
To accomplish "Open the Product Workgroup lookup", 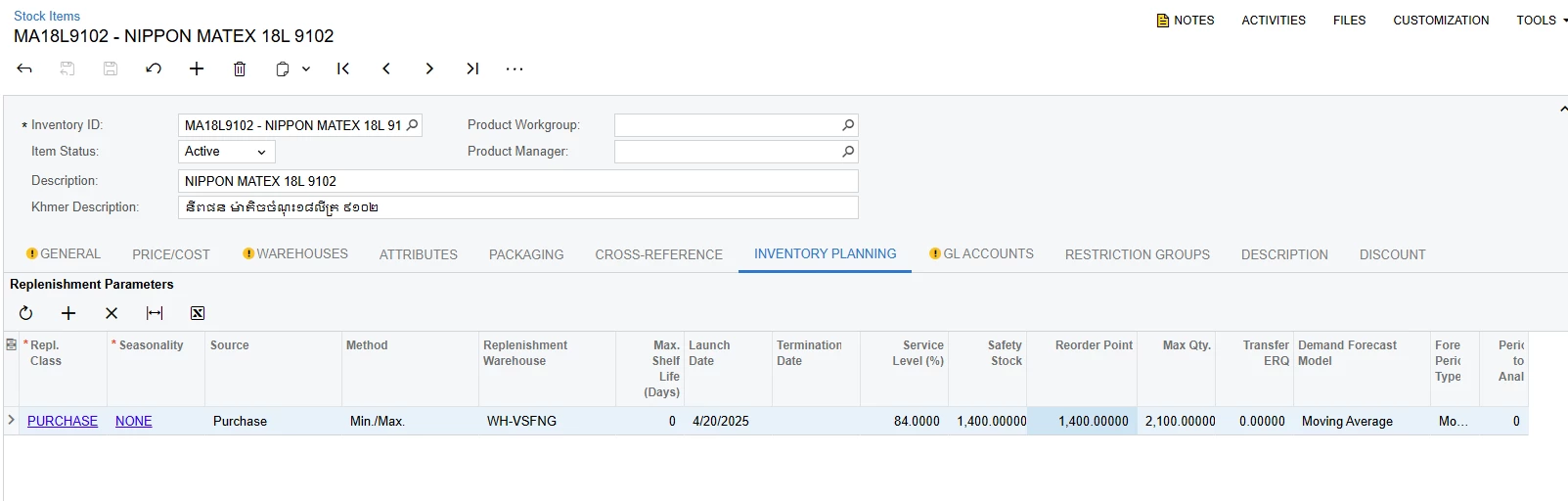I will pos(848,125).
